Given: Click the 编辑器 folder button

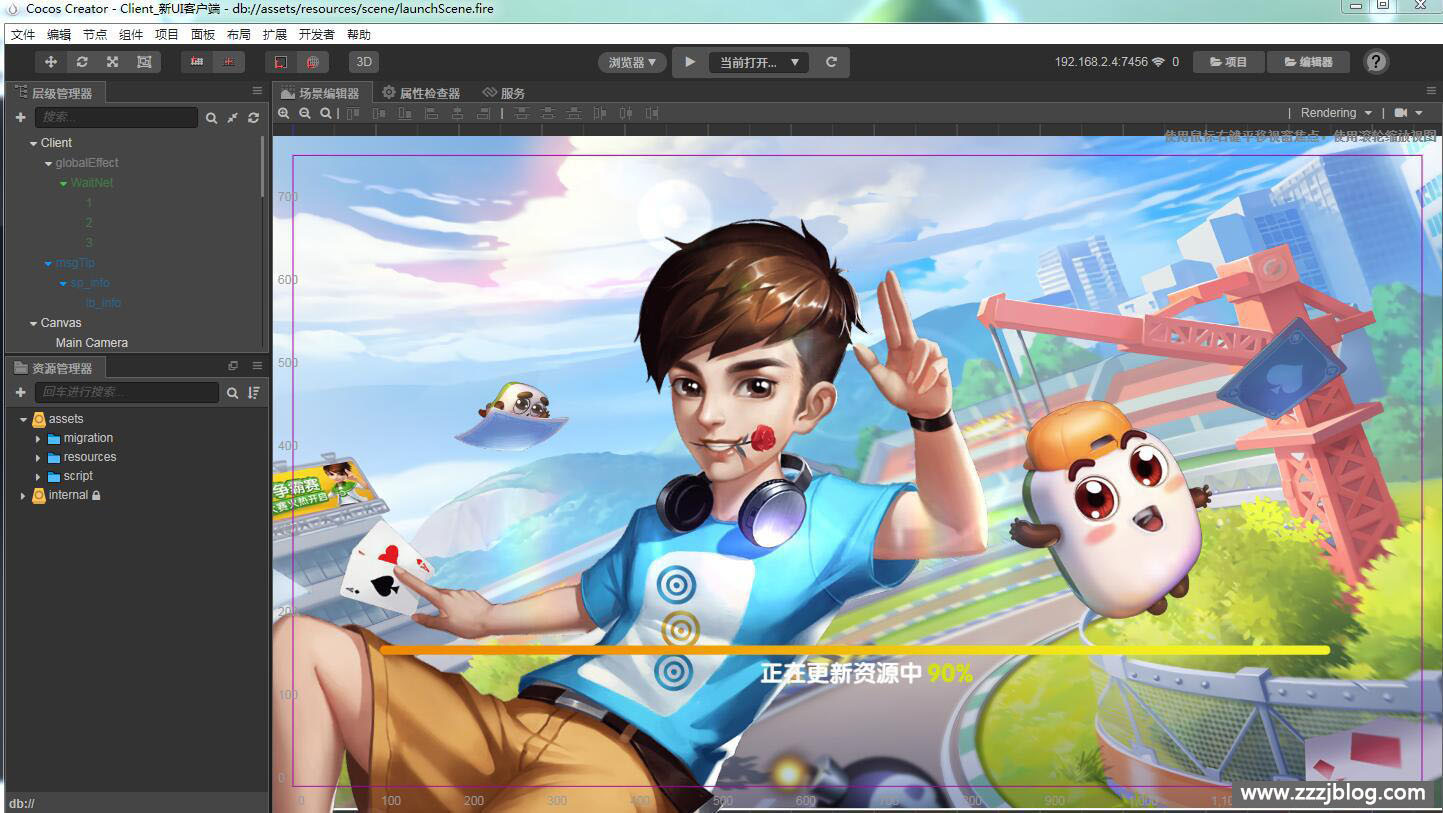Looking at the screenshot, I should coord(1308,62).
